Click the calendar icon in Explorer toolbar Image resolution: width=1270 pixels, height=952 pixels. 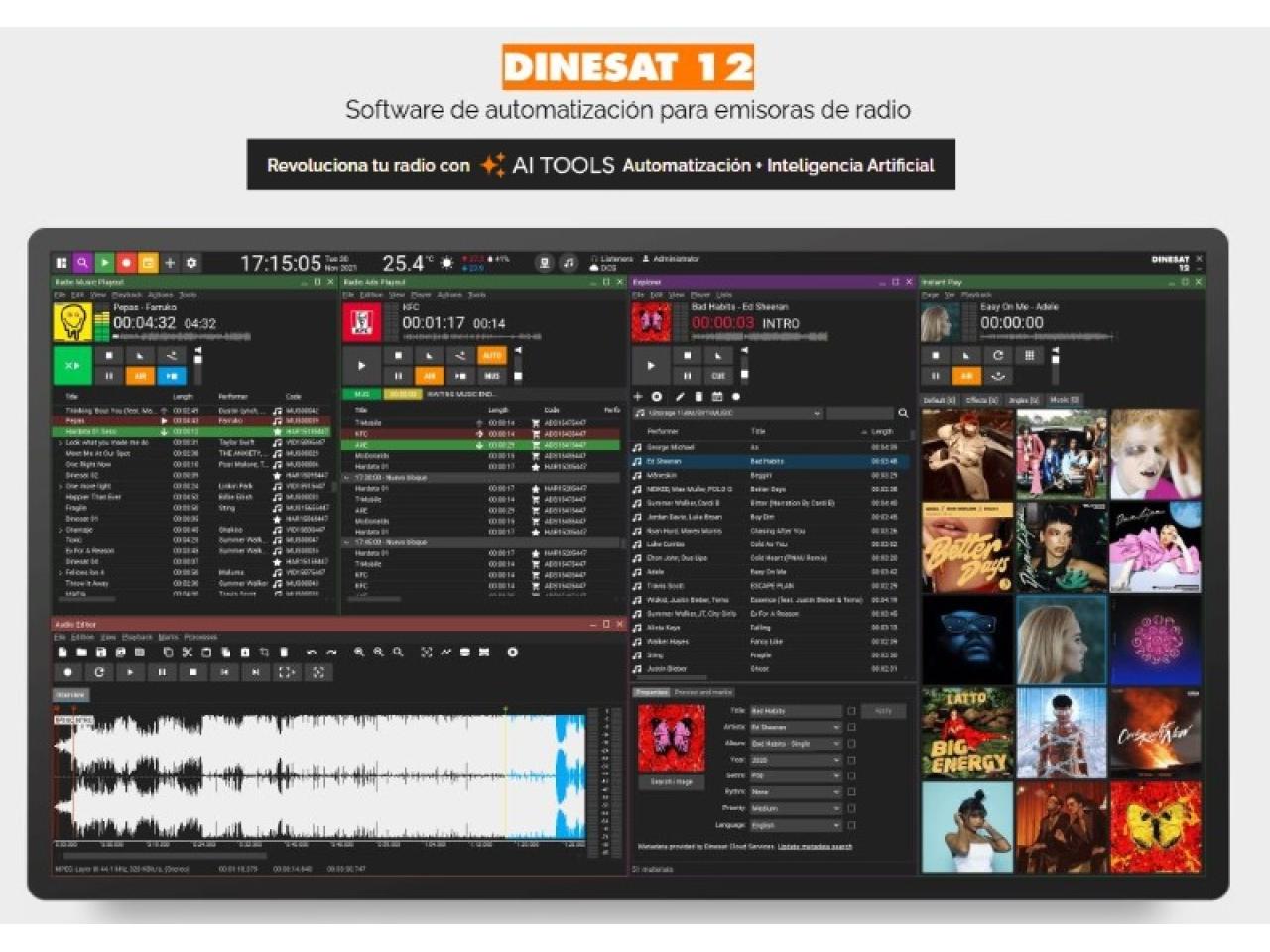click(x=717, y=396)
